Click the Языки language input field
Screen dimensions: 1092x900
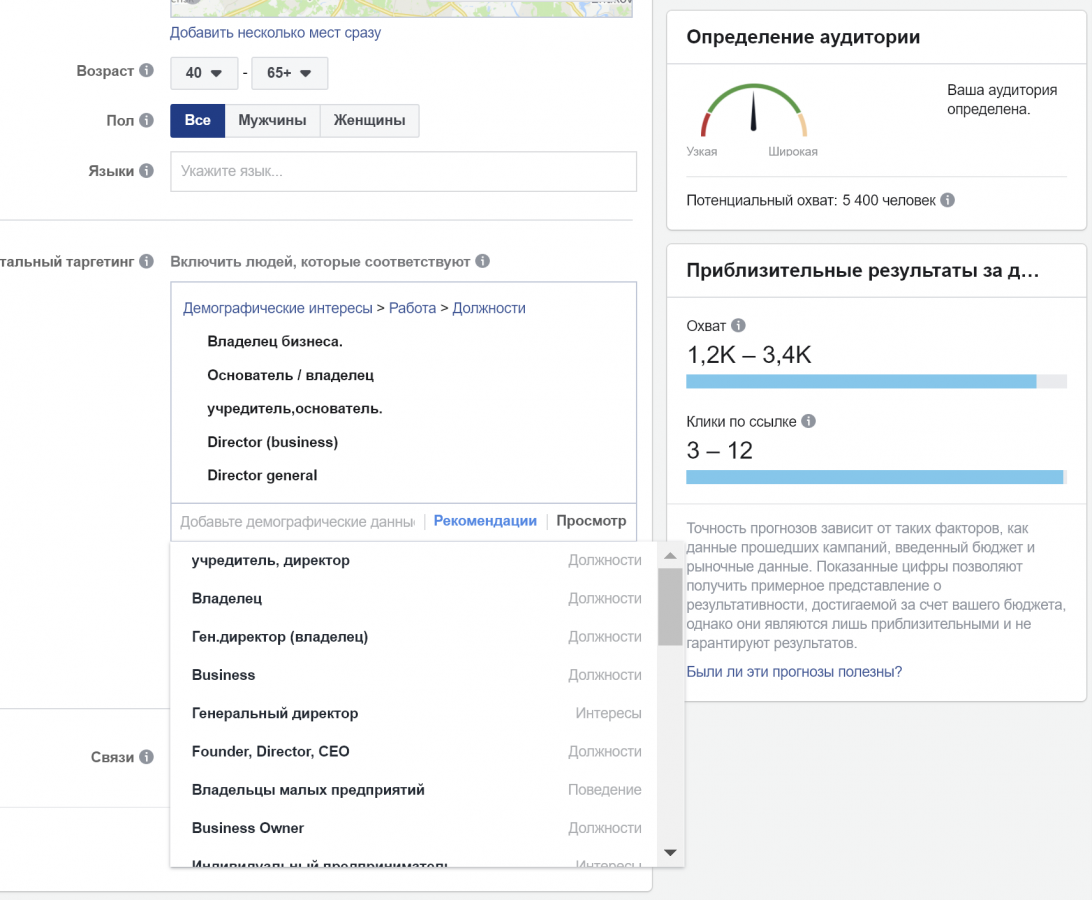pos(403,171)
